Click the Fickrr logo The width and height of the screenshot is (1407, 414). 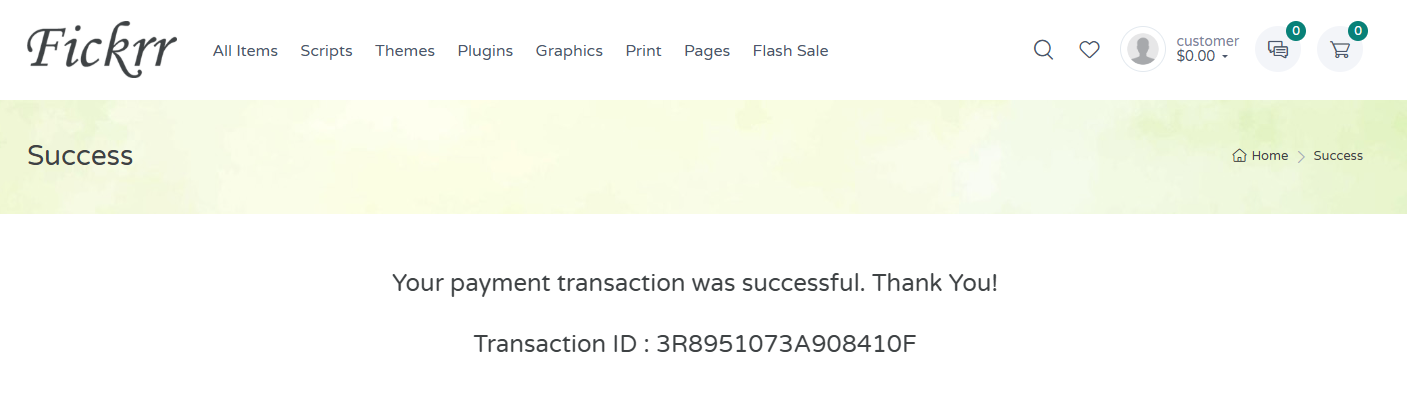(x=102, y=50)
